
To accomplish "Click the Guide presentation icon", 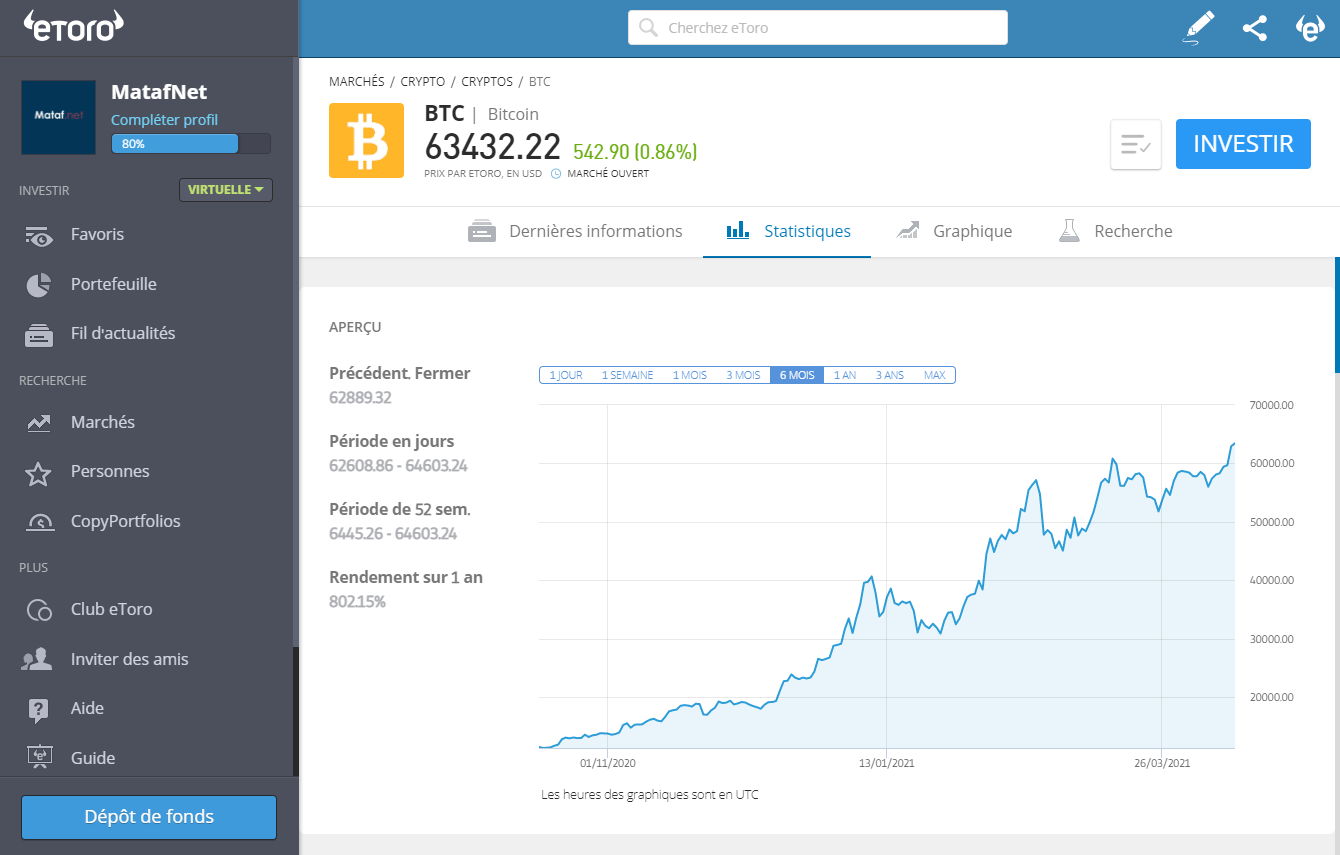I will [x=39, y=758].
